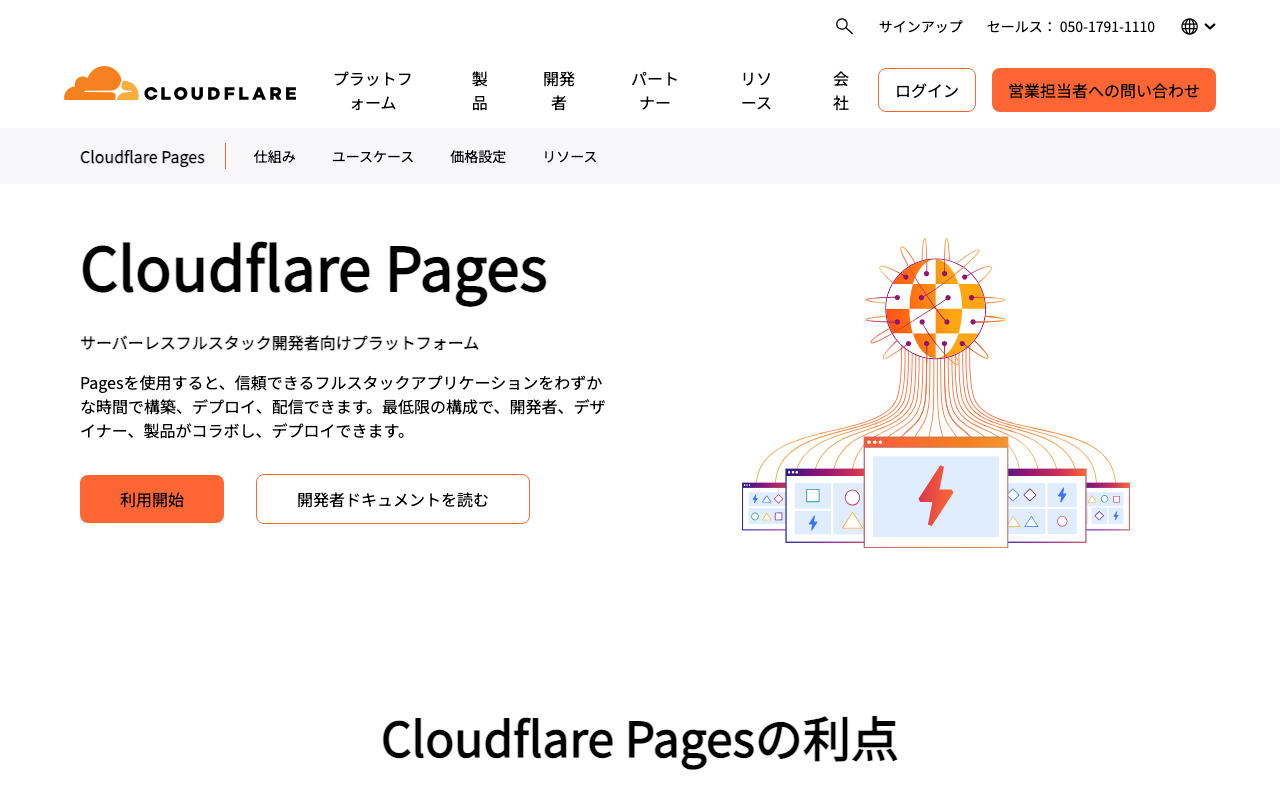Image resolution: width=1280 pixels, height=800 pixels.
Task: View the 価格設定 page
Action: pos(478,156)
